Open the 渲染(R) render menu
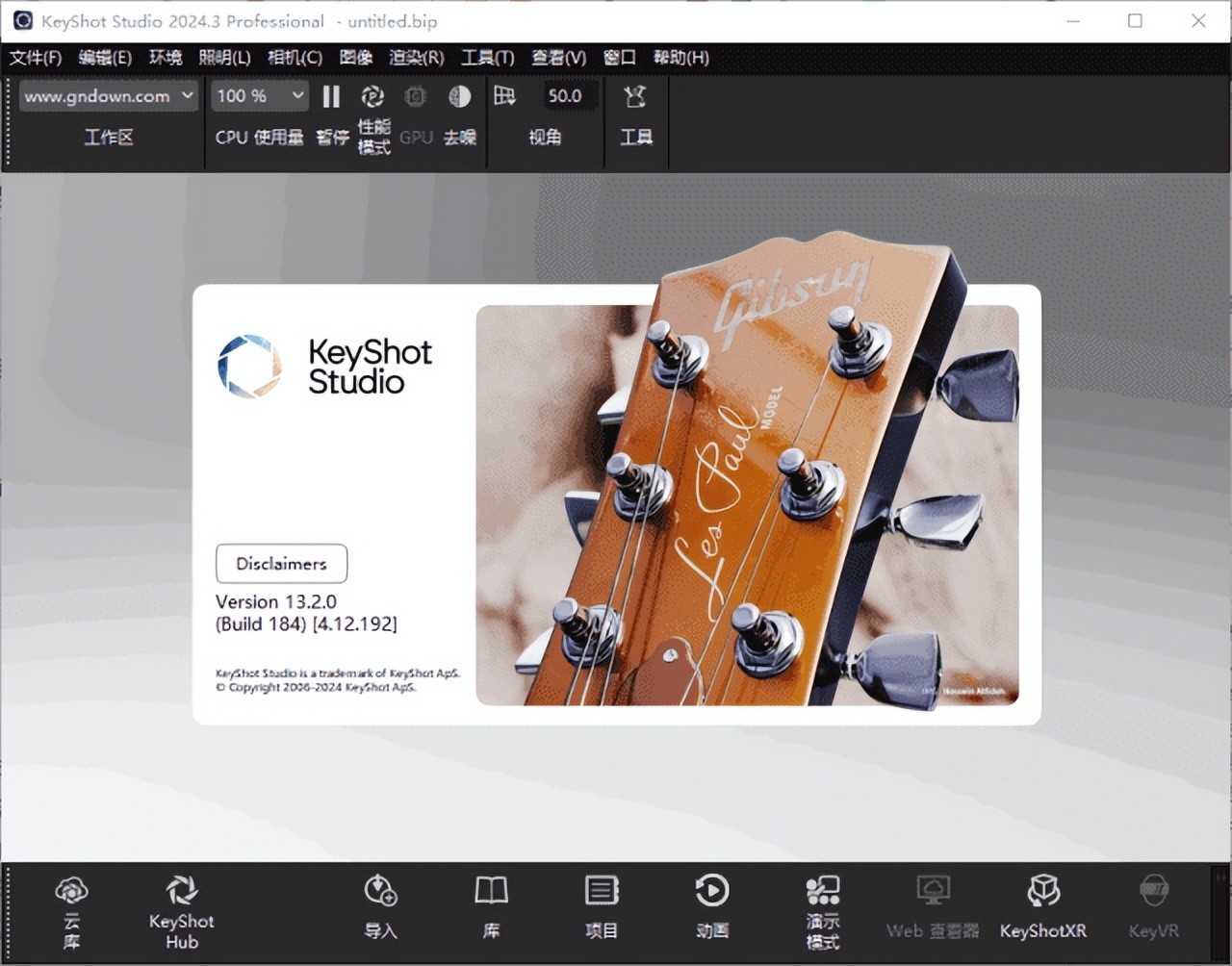The height and width of the screenshot is (966, 1232). coord(416,58)
